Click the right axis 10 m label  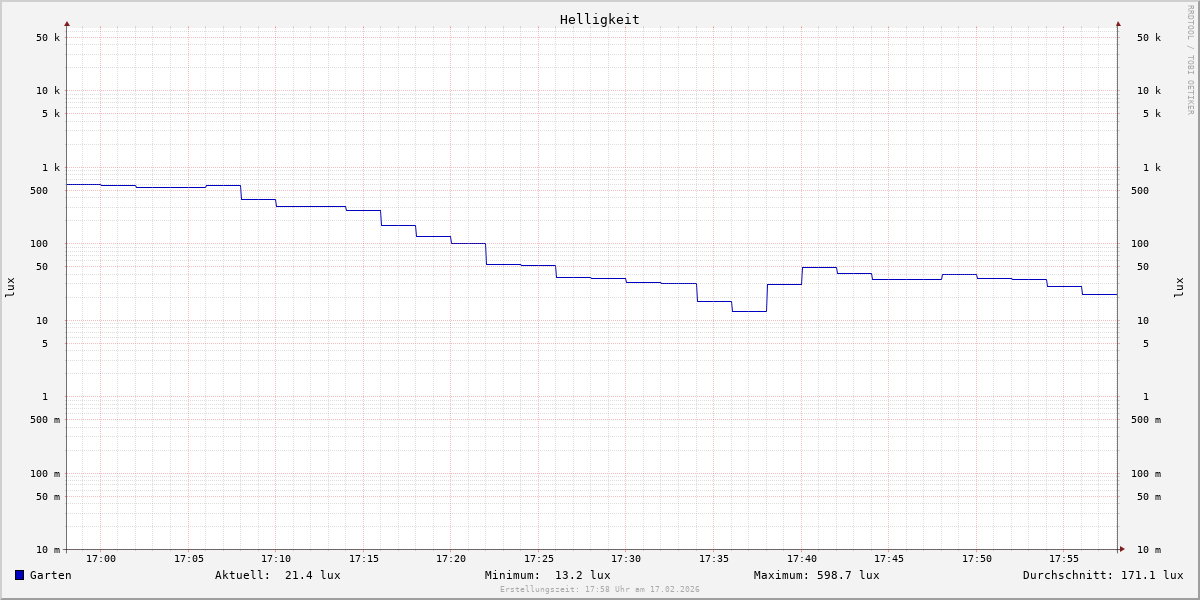pyautogui.click(x=1148, y=550)
